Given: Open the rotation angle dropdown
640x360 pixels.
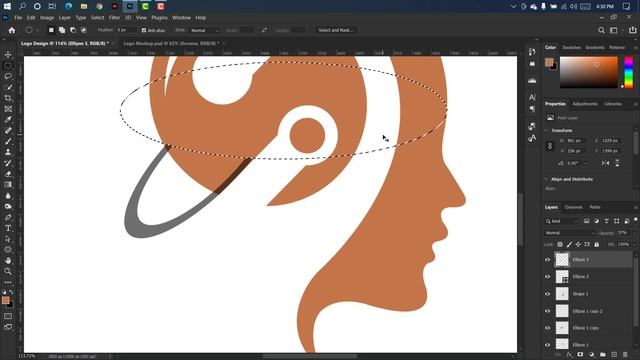Looking at the screenshot, I should [585, 163].
